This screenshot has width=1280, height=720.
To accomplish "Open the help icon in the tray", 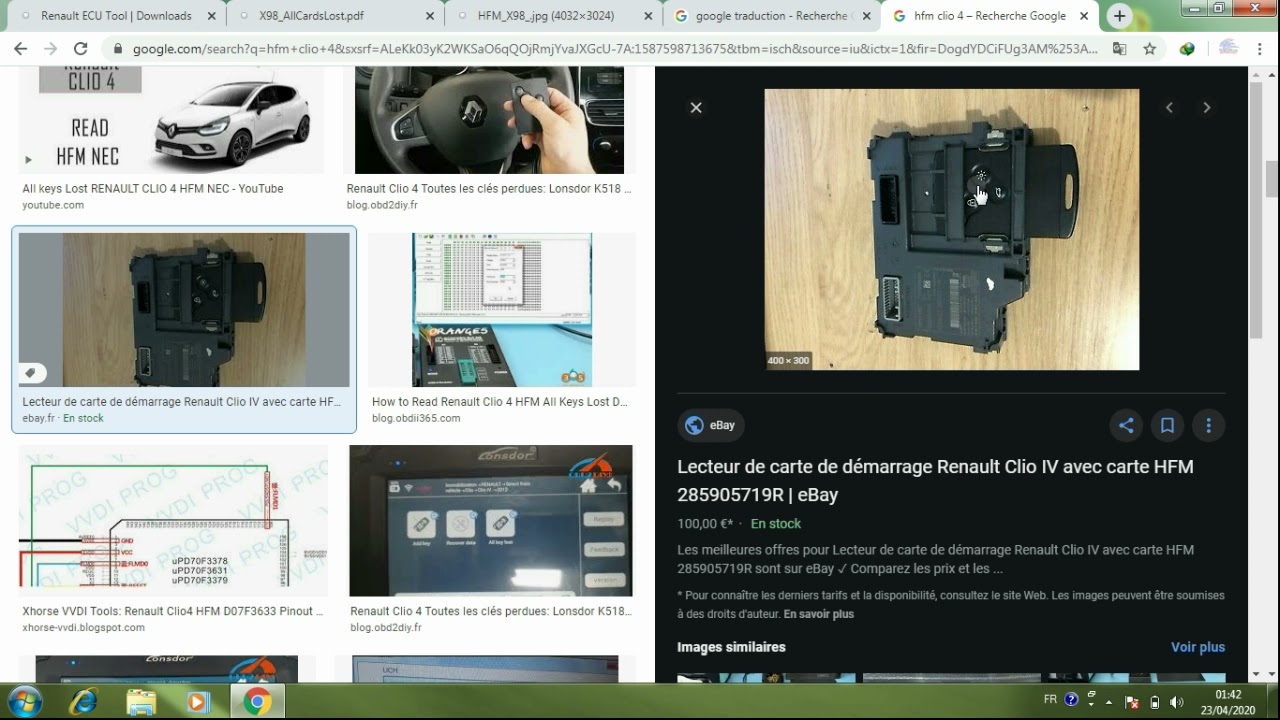I will 1072,700.
